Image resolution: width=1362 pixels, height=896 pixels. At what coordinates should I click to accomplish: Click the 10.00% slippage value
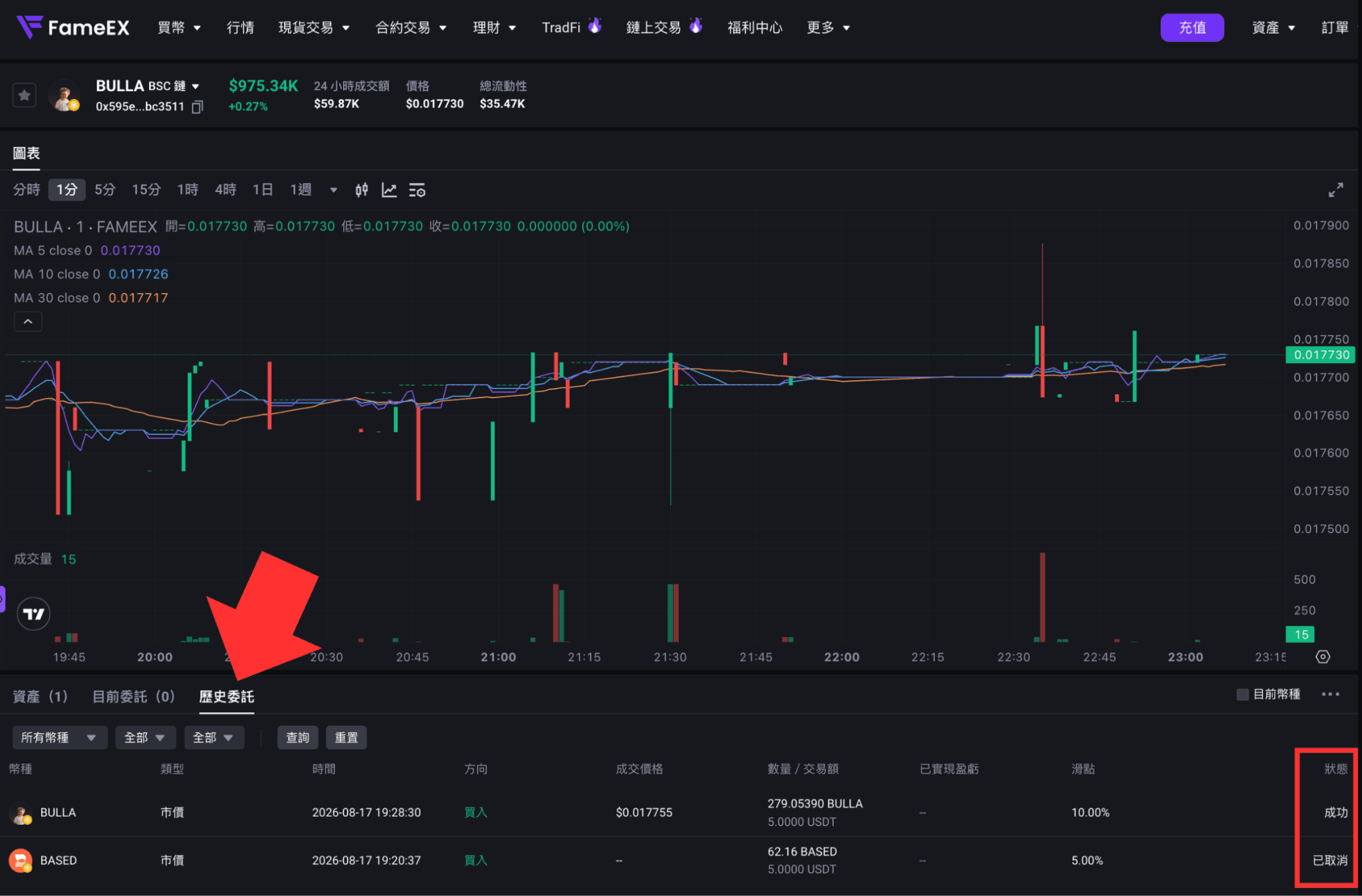pyautogui.click(x=1090, y=813)
